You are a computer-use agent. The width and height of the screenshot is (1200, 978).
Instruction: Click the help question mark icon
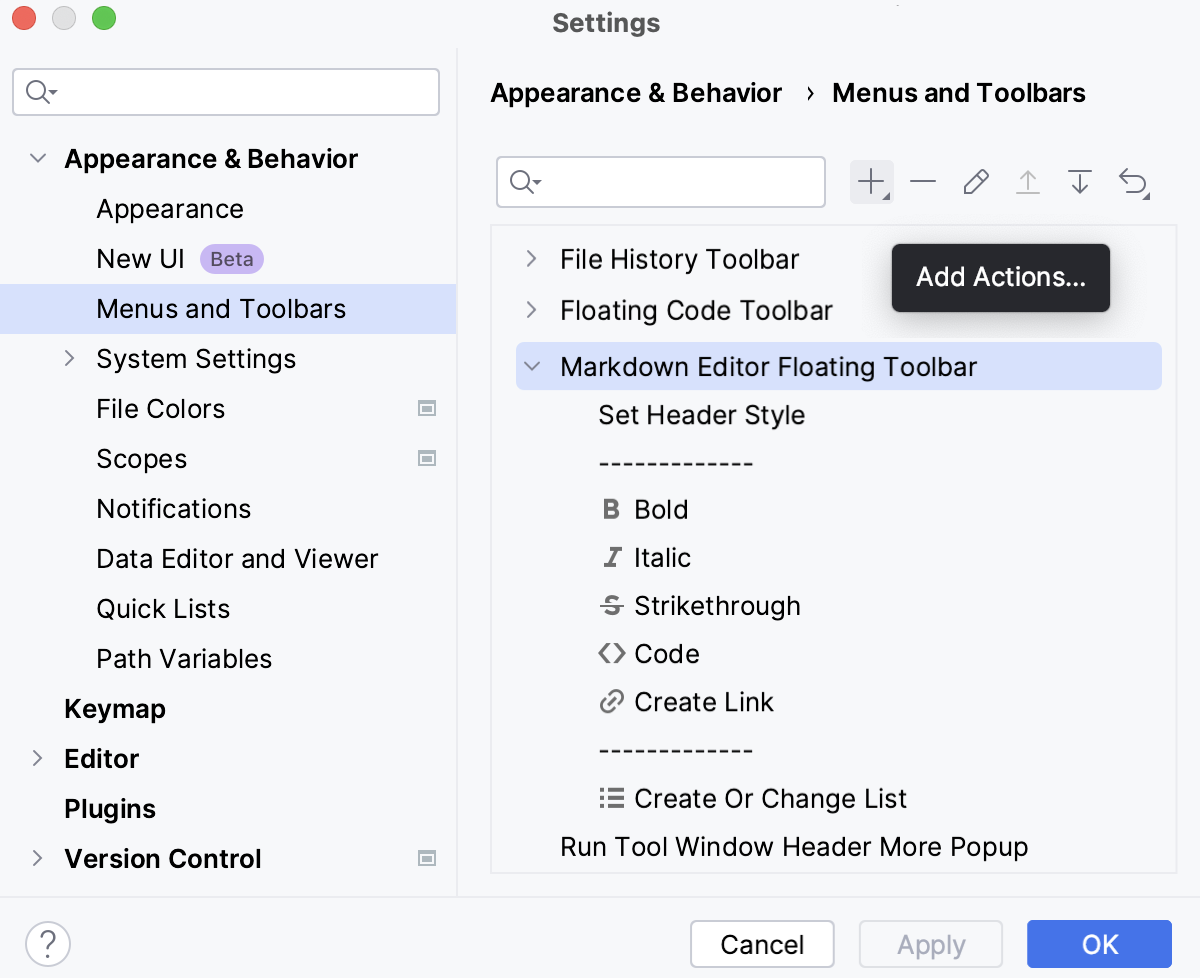(x=48, y=943)
